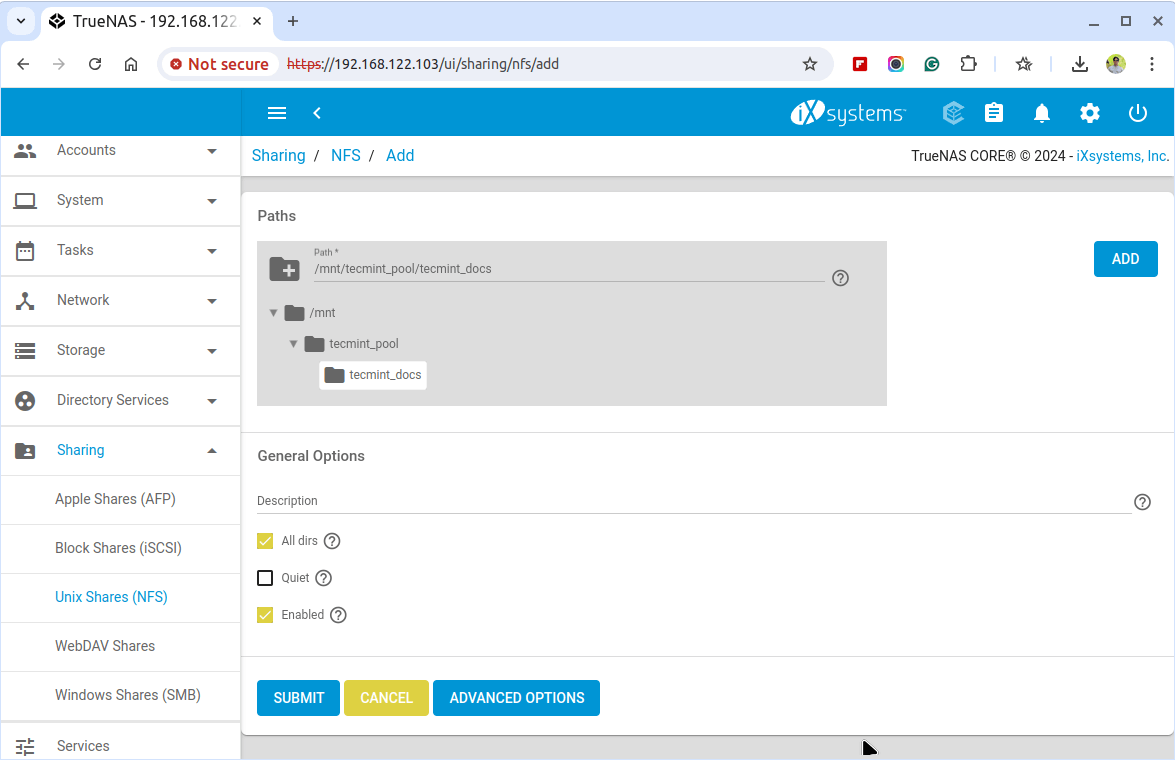Open the task manager clipboard icon
This screenshot has height=760, width=1175.
[x=994, y=113]
